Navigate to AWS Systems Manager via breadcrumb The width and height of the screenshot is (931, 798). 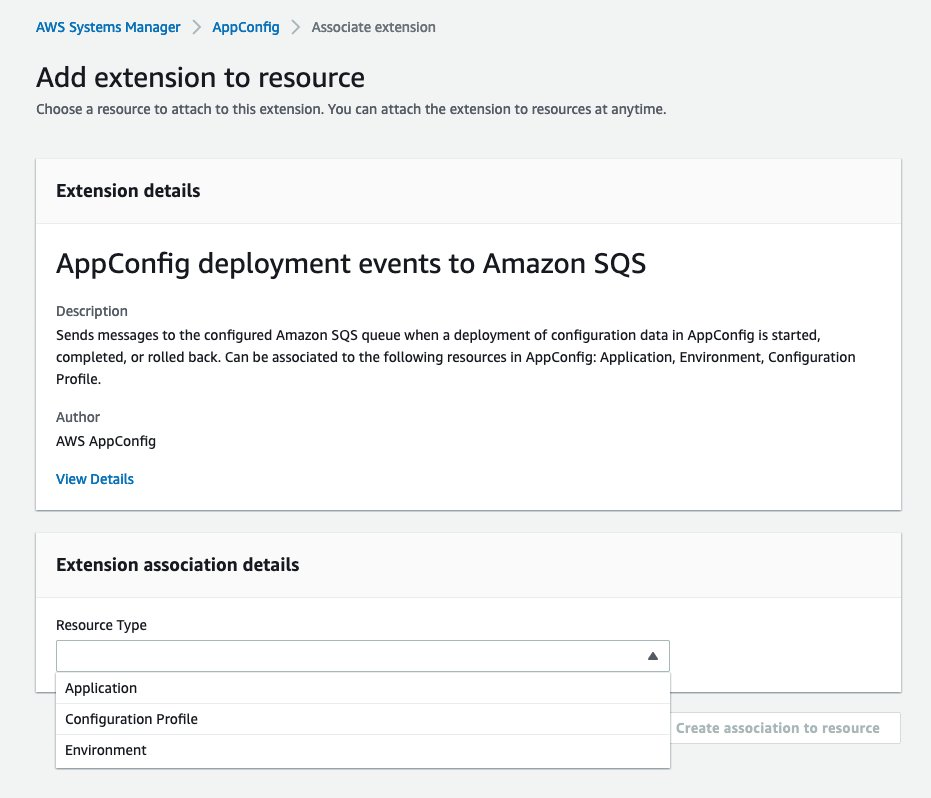[107, 27]
